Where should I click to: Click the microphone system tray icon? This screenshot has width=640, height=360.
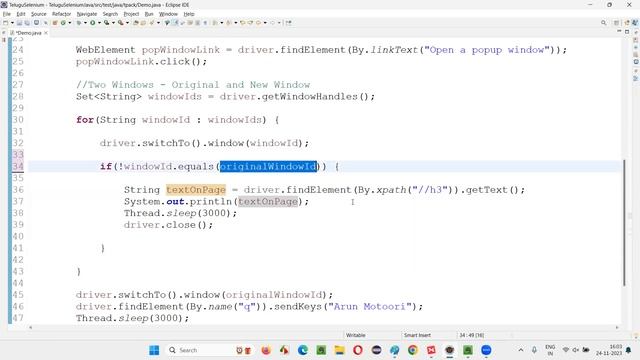point(534,350)
